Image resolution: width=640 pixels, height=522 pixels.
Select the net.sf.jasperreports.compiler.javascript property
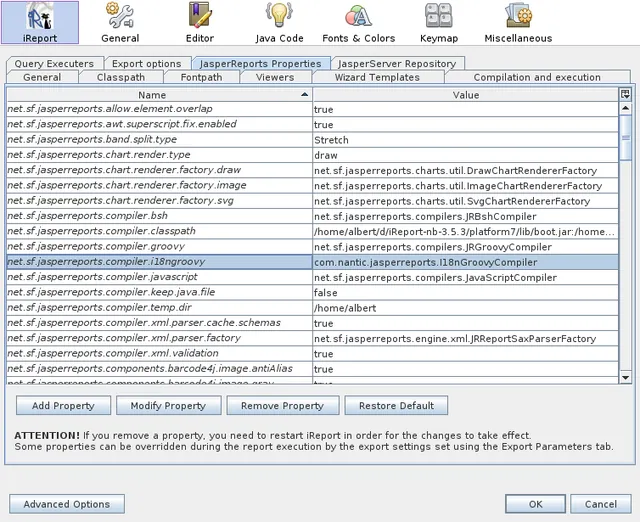point(160,277)
